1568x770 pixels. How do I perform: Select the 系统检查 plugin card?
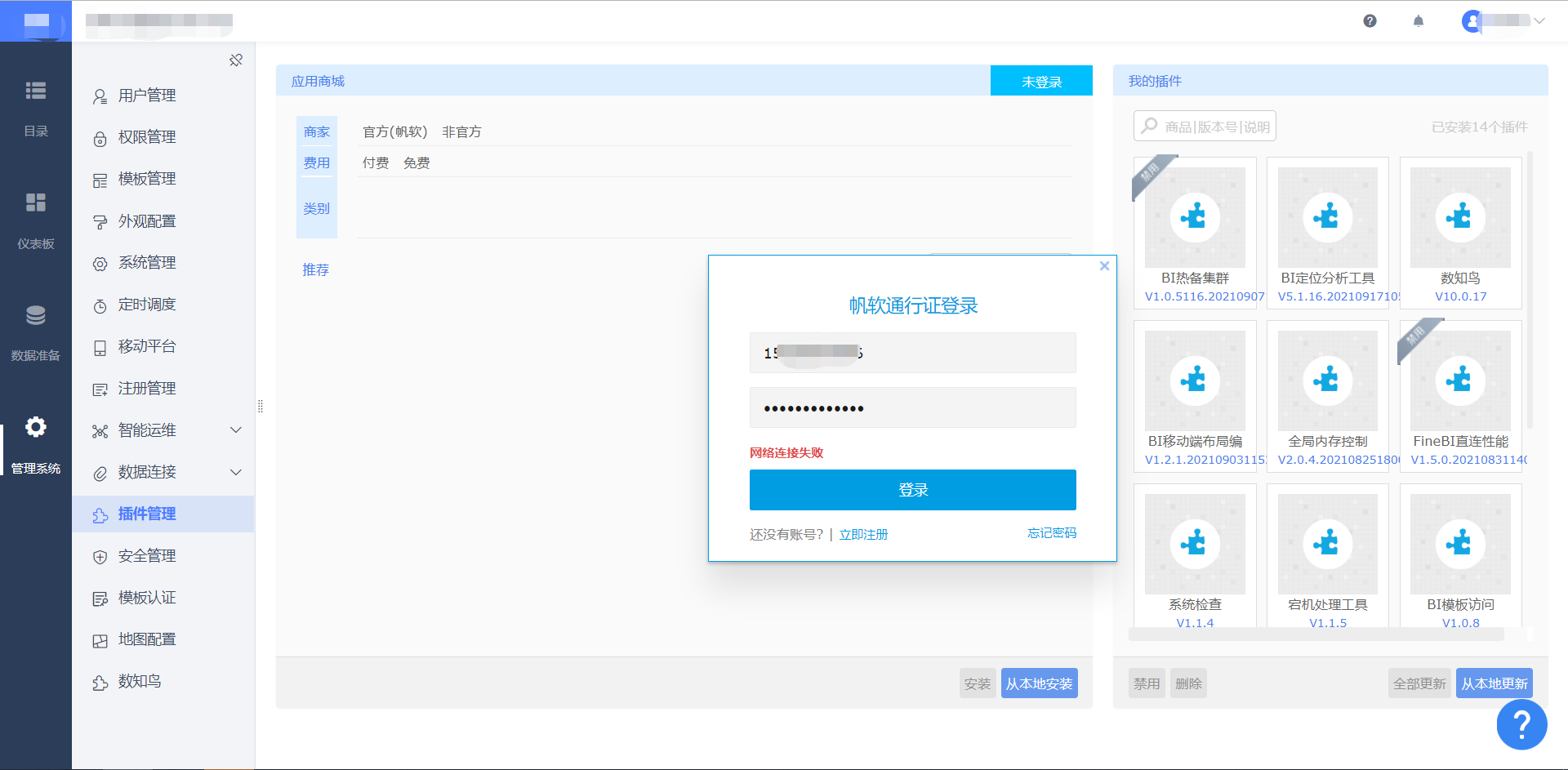click(1195, 556)
